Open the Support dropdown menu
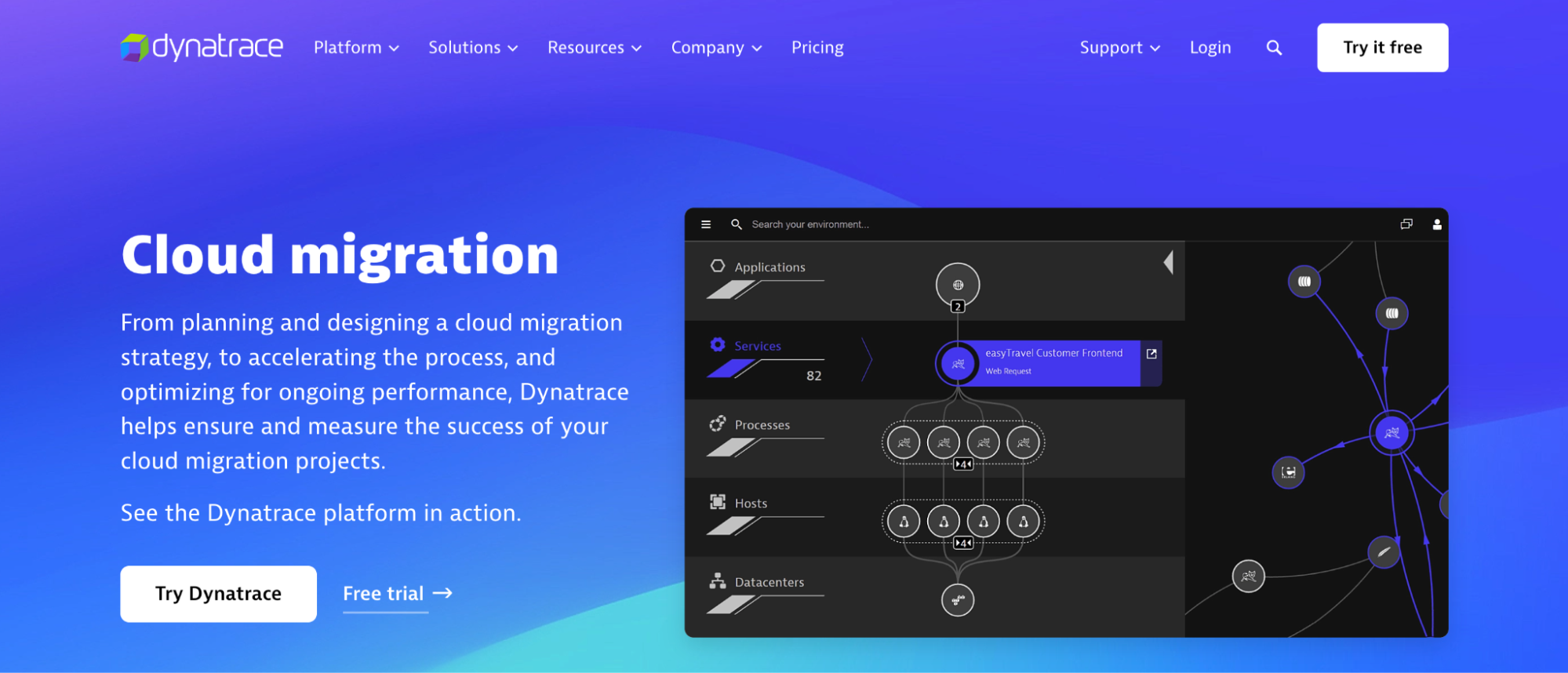Screen dimensions: 1568x673 pyautogui.click(x=1119, y=48)
